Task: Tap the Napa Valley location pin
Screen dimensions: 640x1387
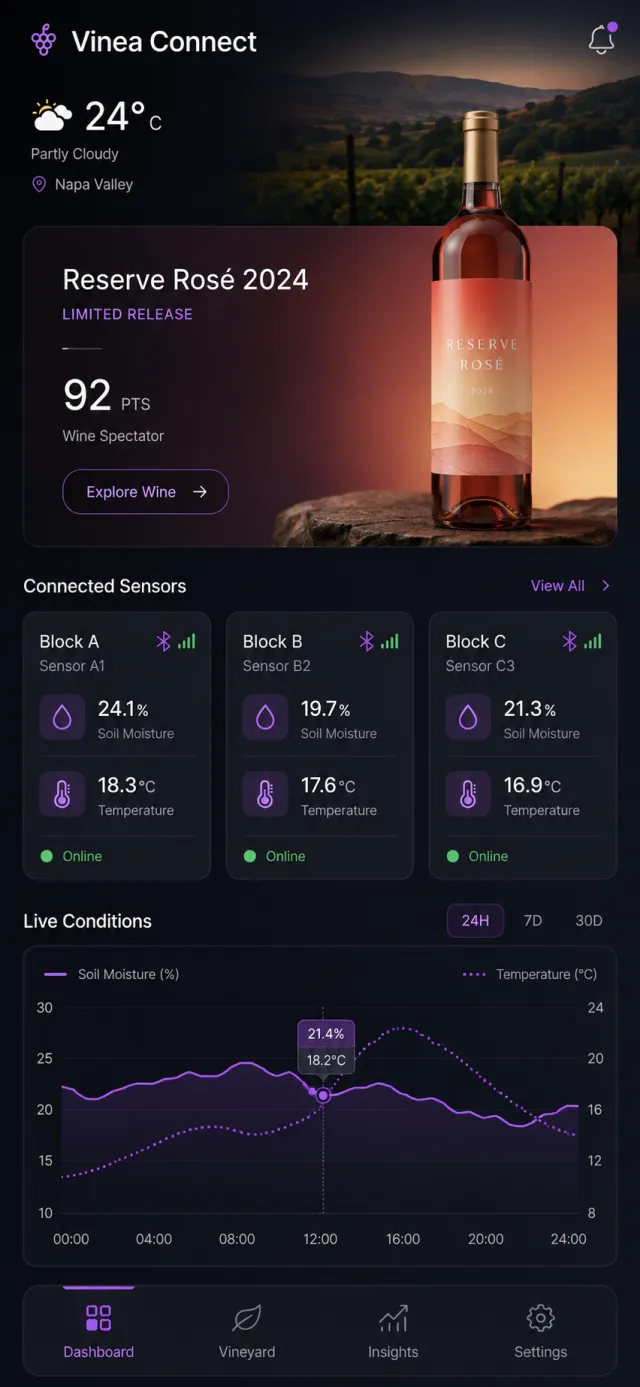Action: coord(39,184)
